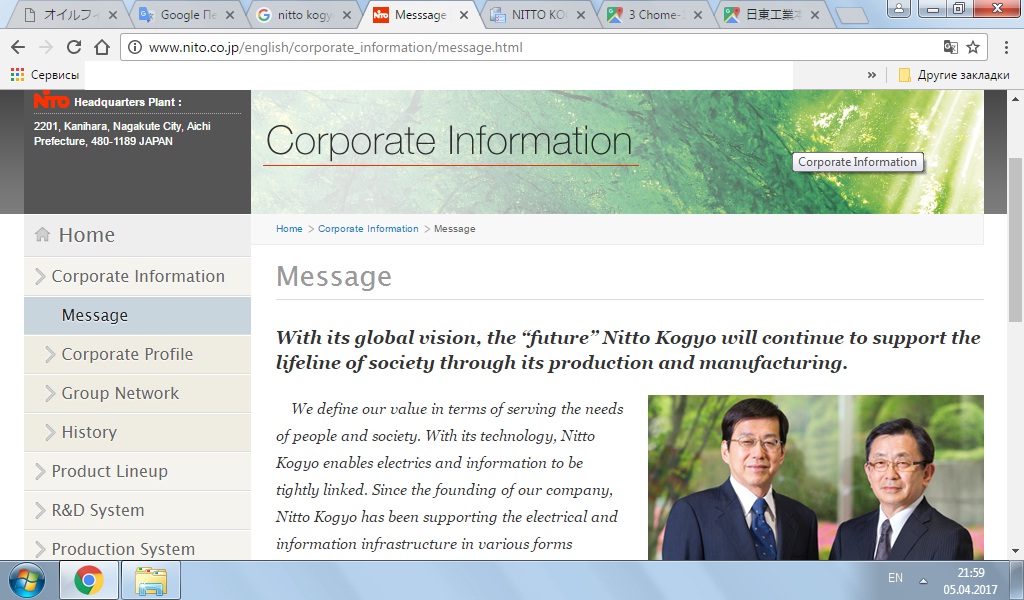The width and height of the screenshot is (1024, 600).
Task: Open Product Lineup in the sidebar
Action: 137,471
